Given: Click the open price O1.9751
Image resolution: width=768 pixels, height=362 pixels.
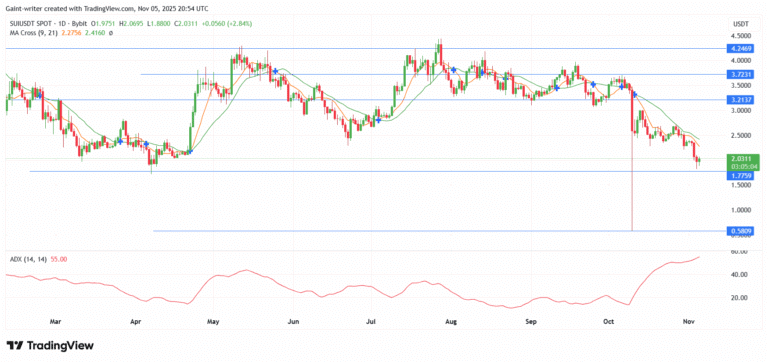Looking at the screenshot, I should (103, 24).
